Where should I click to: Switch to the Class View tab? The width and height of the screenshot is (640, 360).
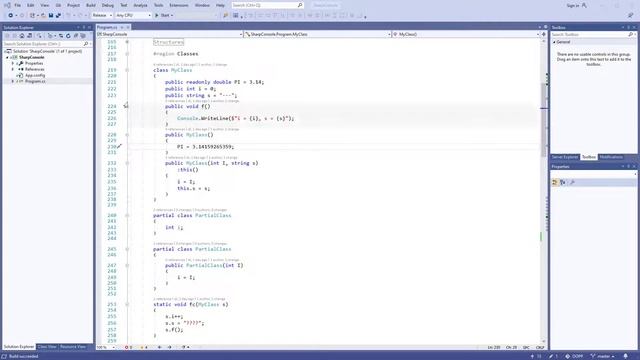[47, 347]
